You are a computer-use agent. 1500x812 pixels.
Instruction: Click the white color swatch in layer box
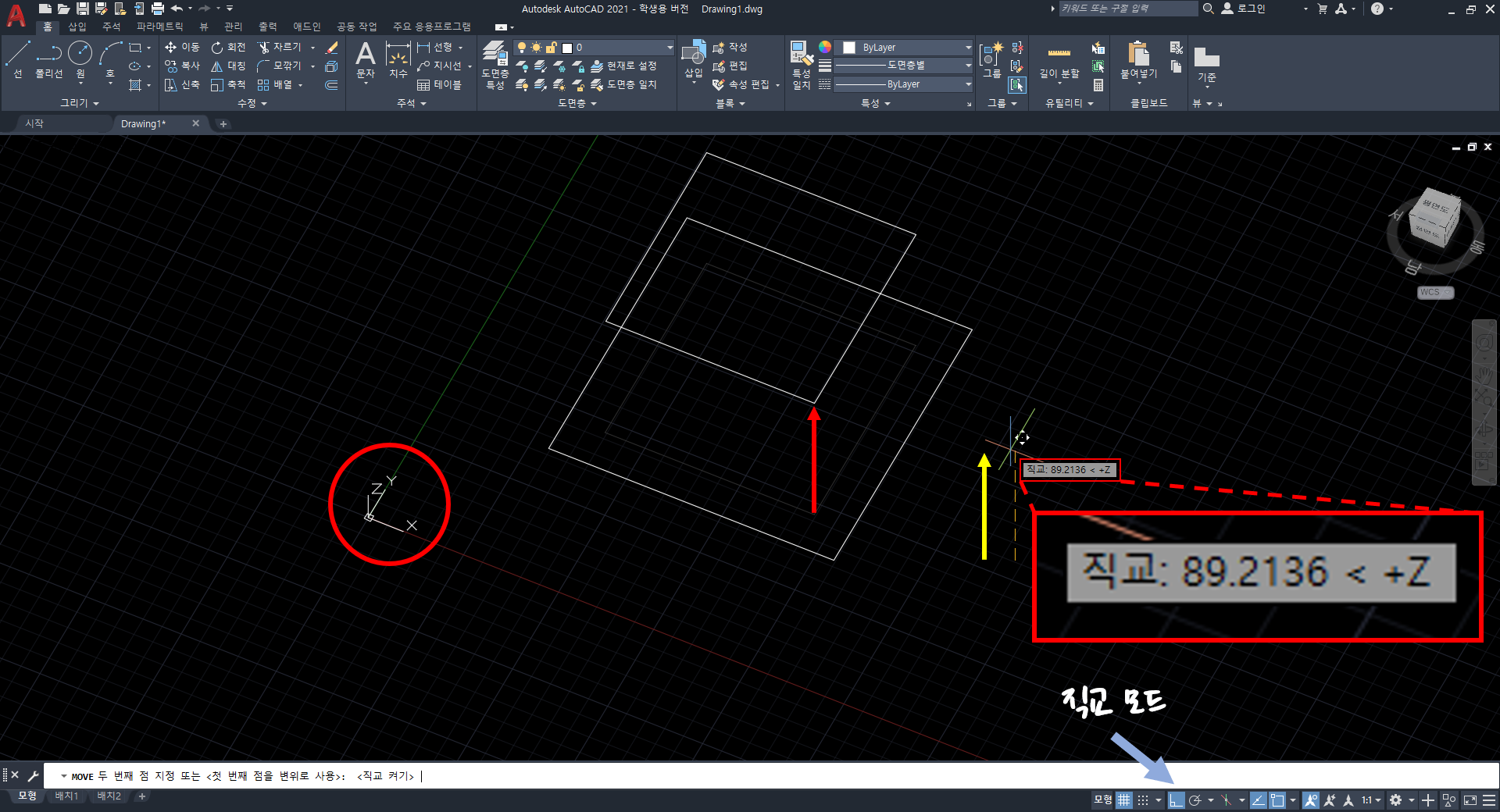pyautogui.click(x=568, y=48)
